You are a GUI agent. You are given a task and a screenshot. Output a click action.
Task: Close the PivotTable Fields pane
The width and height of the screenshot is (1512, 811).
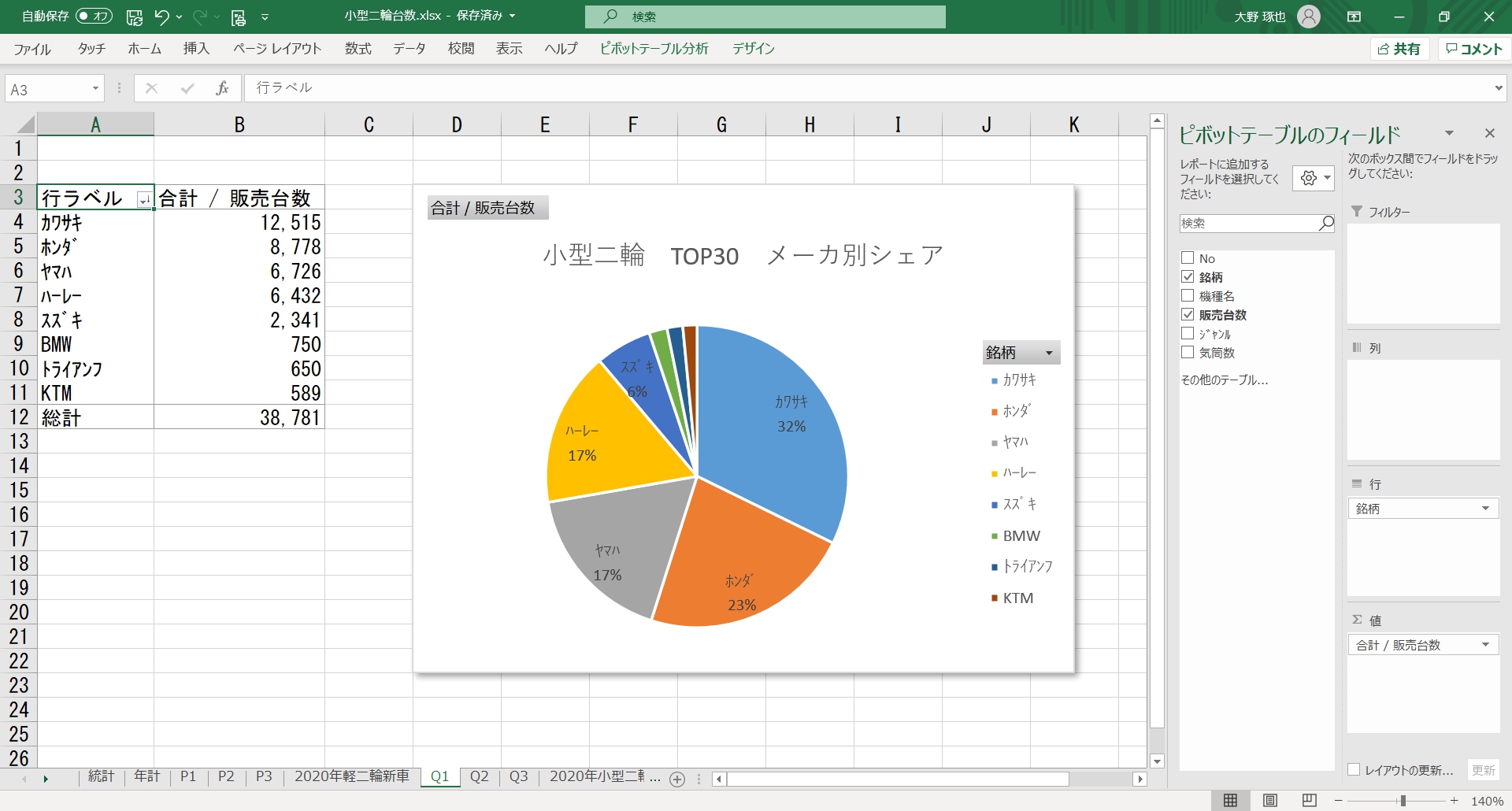coord(1489,133)
